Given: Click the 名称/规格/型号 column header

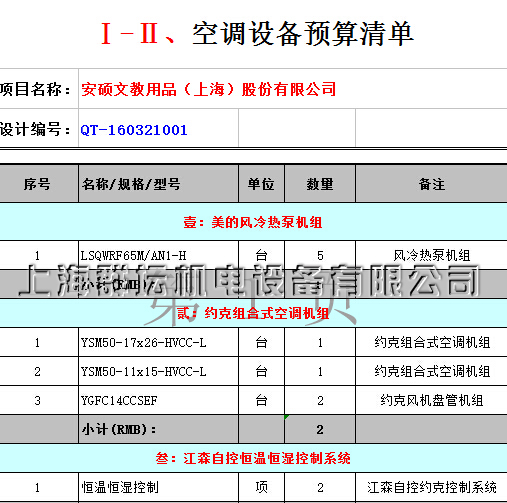Looking at the screenshot, I should 159,184.
